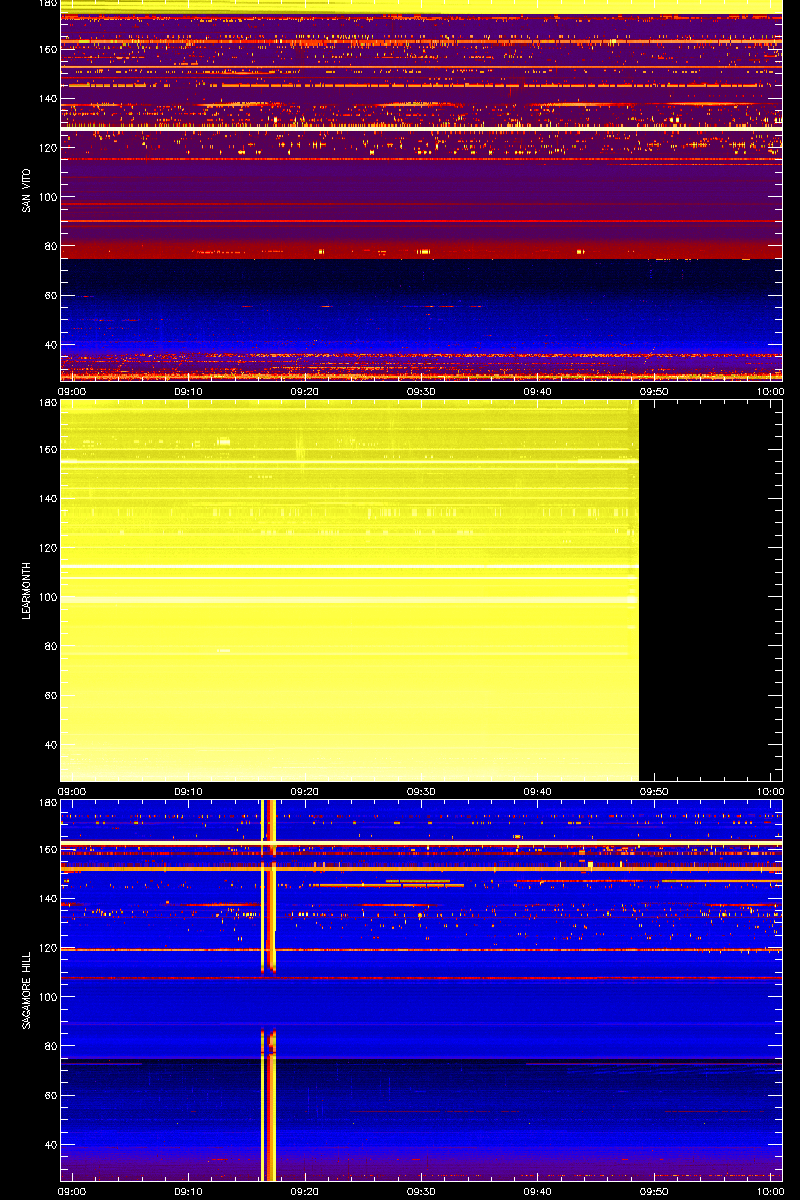Click 09:20 tick label under Learmonth panel

305,792
